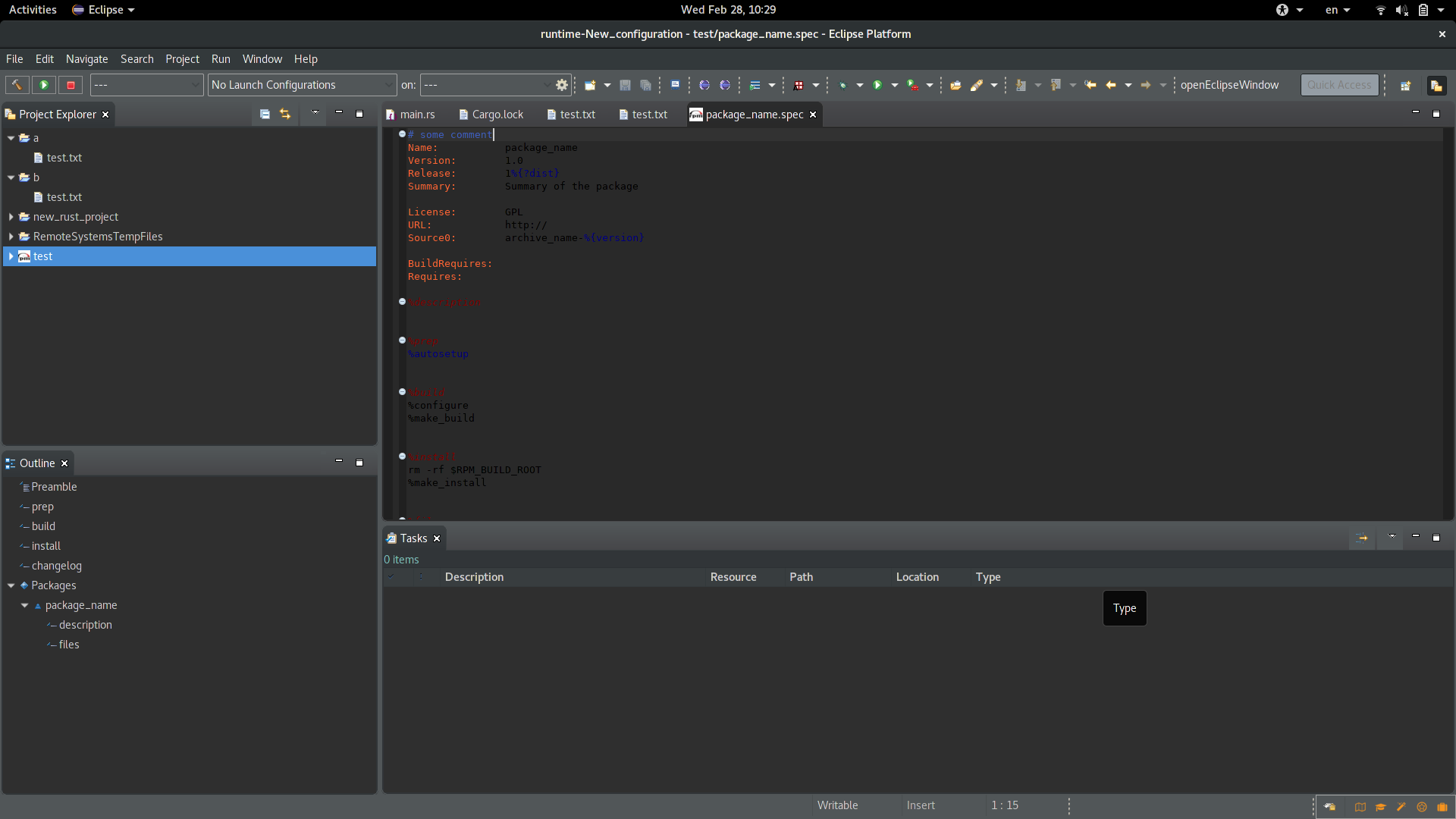Open launch target settings via gear icon
Viewport: 1456px width, 819px height.
tap(562, 85)
